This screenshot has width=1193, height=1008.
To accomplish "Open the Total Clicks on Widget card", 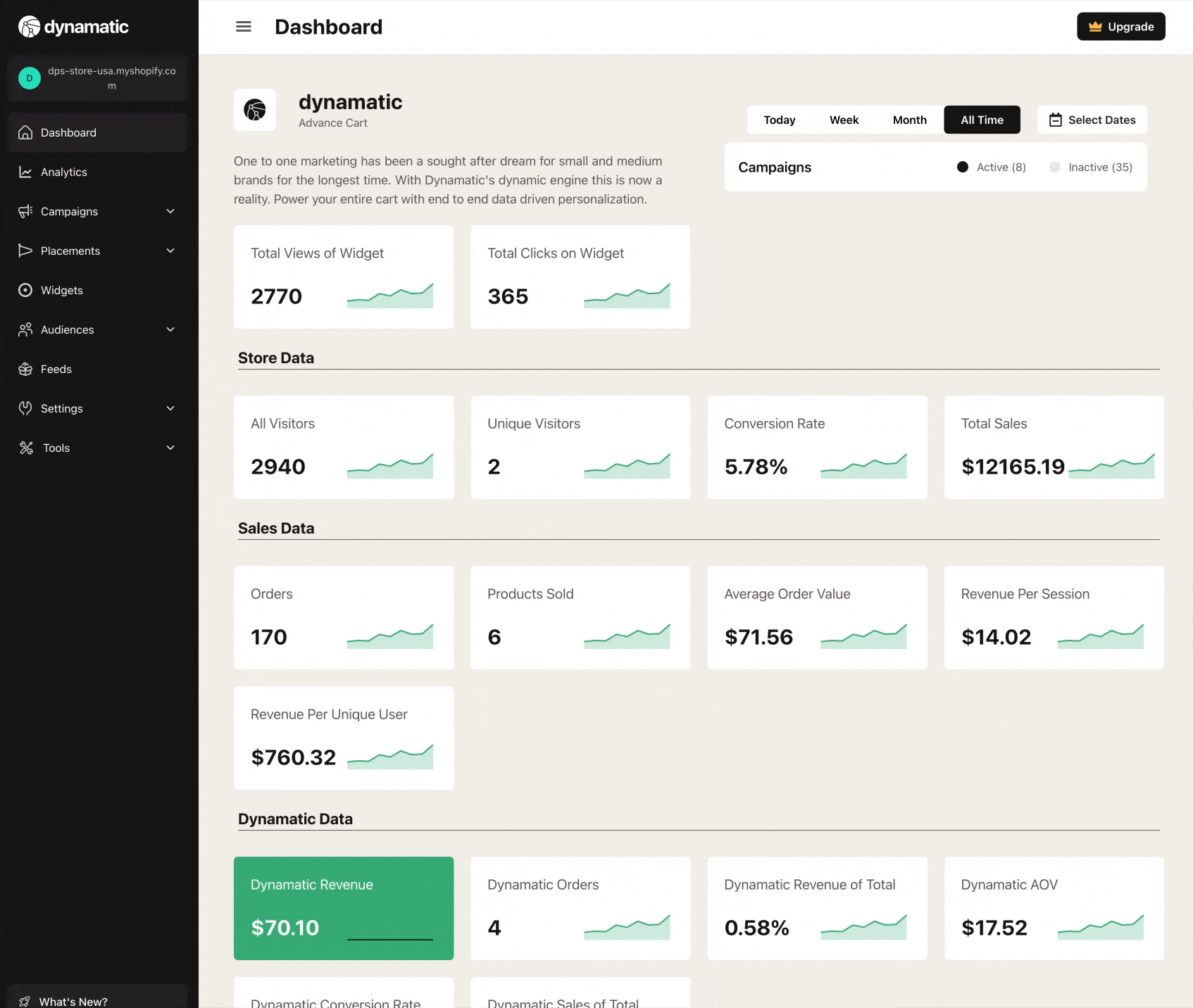I will 580,277.
